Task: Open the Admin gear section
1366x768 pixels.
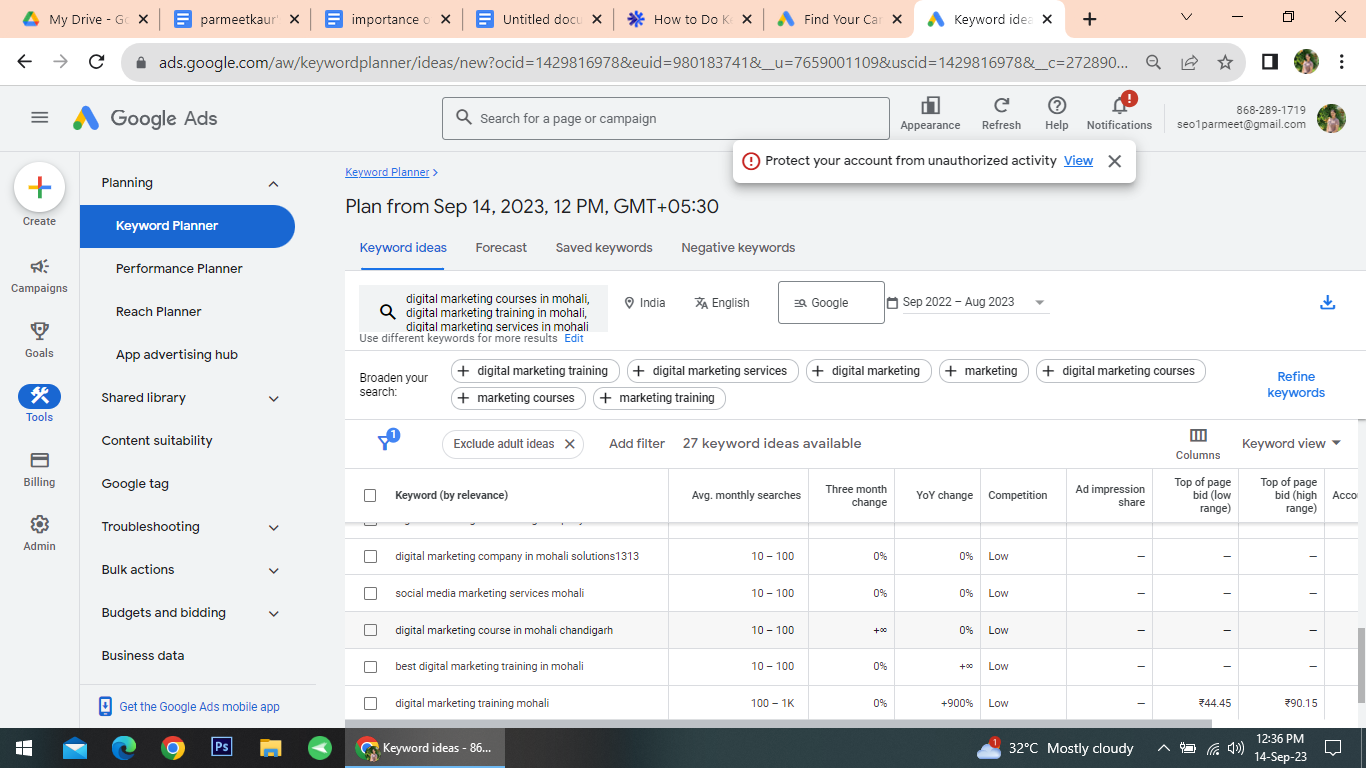Action: (39, 533)
